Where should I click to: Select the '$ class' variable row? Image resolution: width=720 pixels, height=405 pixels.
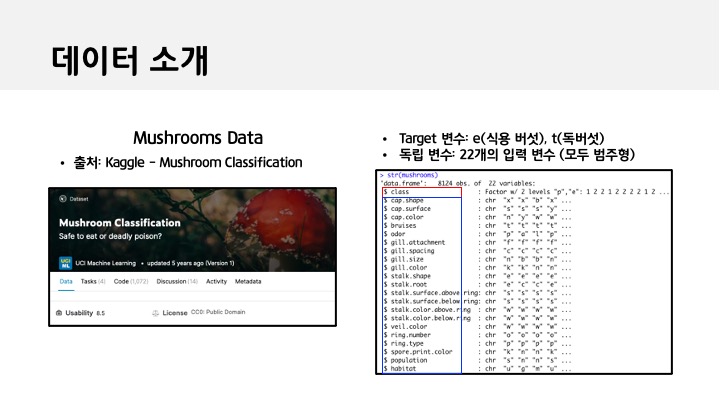526,192
